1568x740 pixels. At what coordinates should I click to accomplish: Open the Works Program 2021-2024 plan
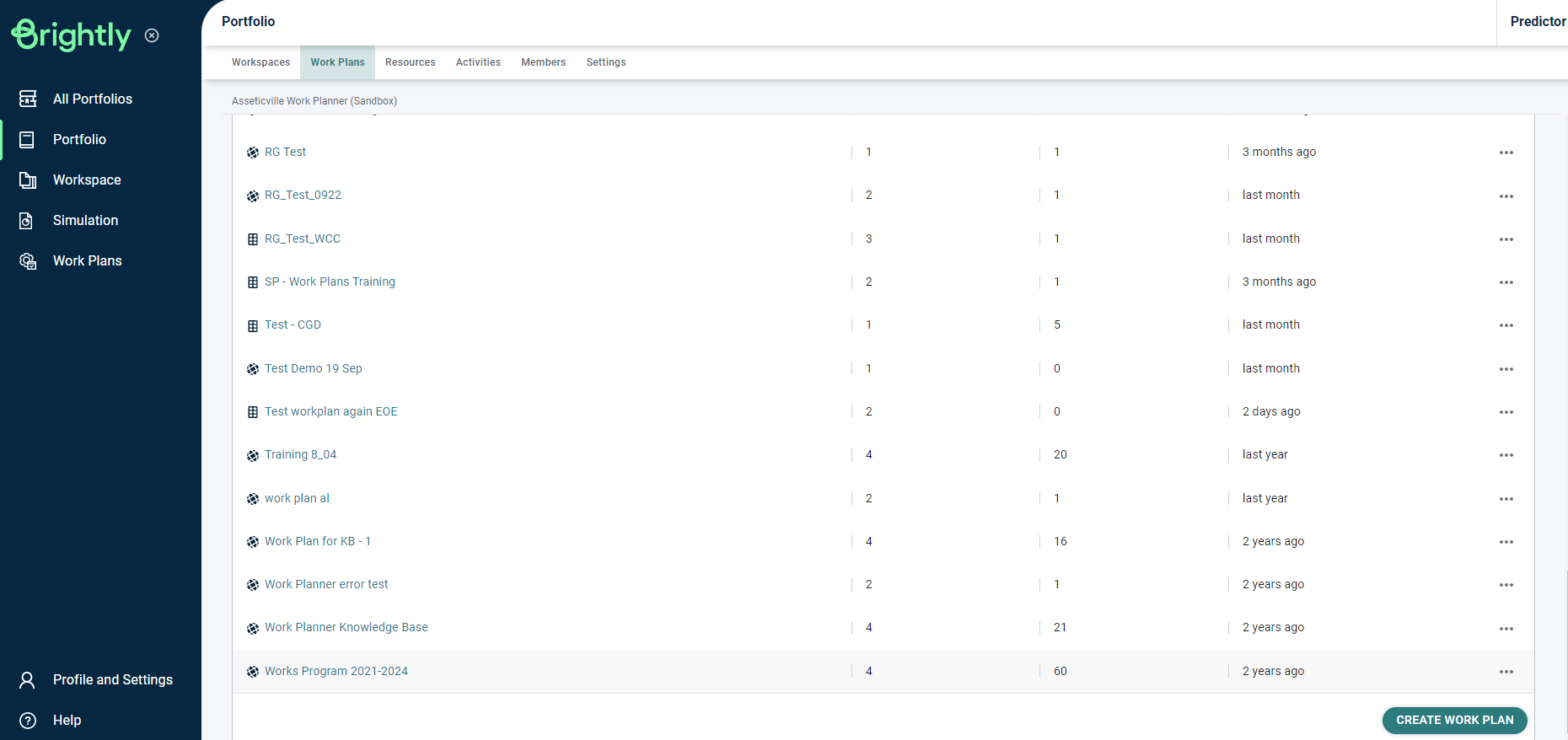pos(336,671)
